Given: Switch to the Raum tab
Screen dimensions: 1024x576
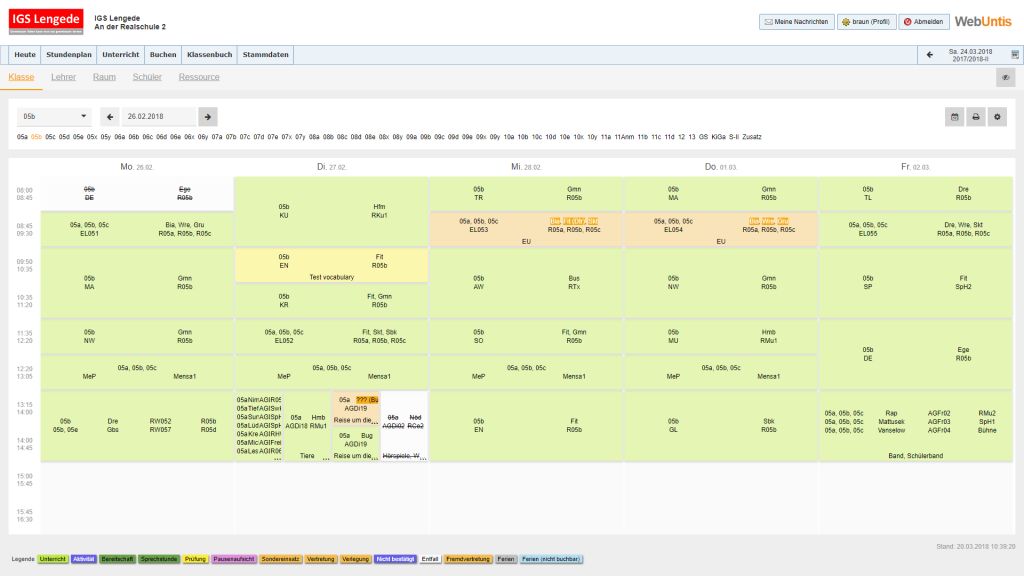Looking at the screenshot, I should coord(104,77).
